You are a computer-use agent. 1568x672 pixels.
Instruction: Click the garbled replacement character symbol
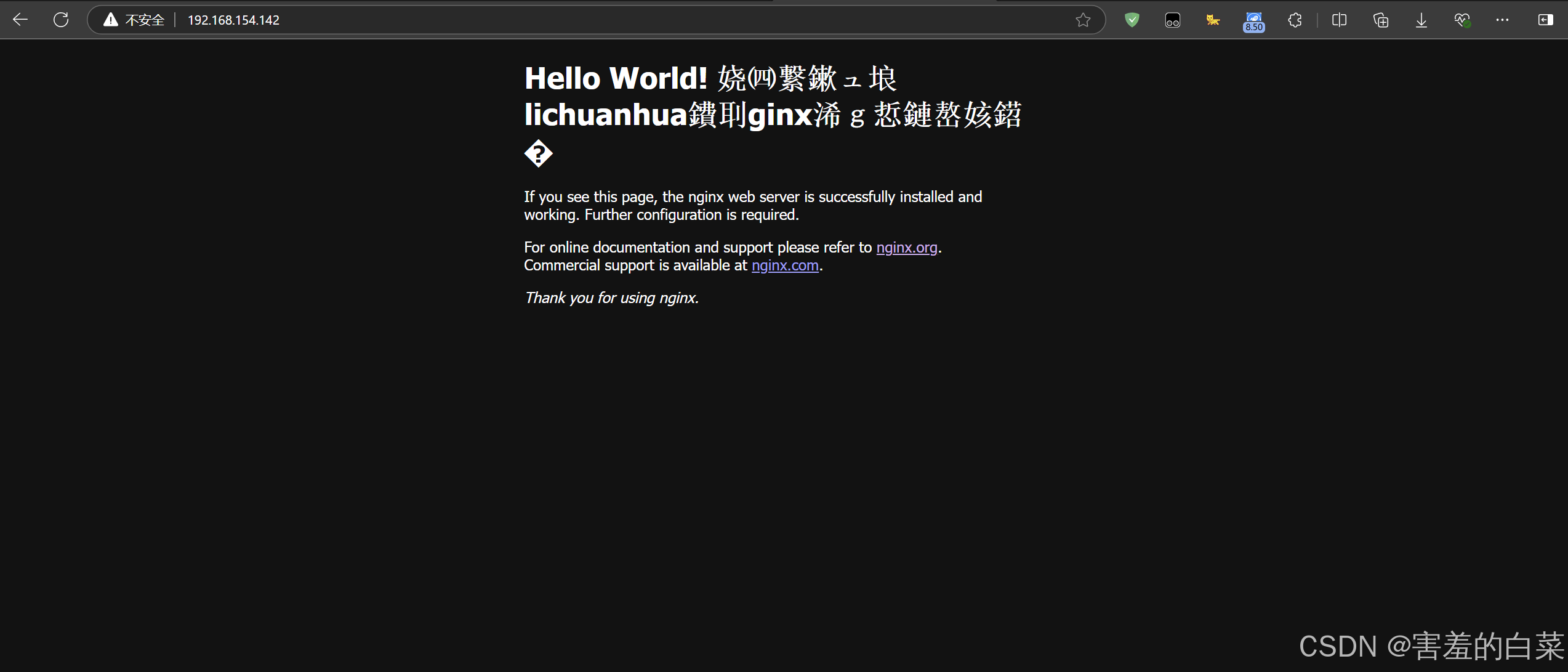click(x=539, y=153)
